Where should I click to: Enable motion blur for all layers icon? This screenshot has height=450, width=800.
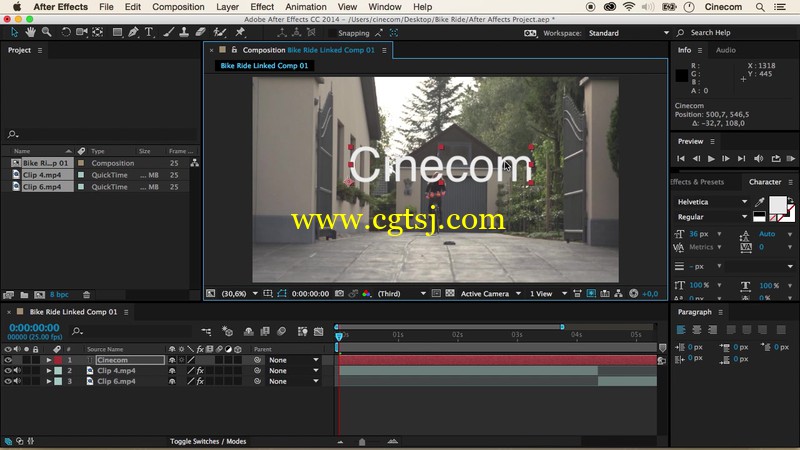point(282,332)
